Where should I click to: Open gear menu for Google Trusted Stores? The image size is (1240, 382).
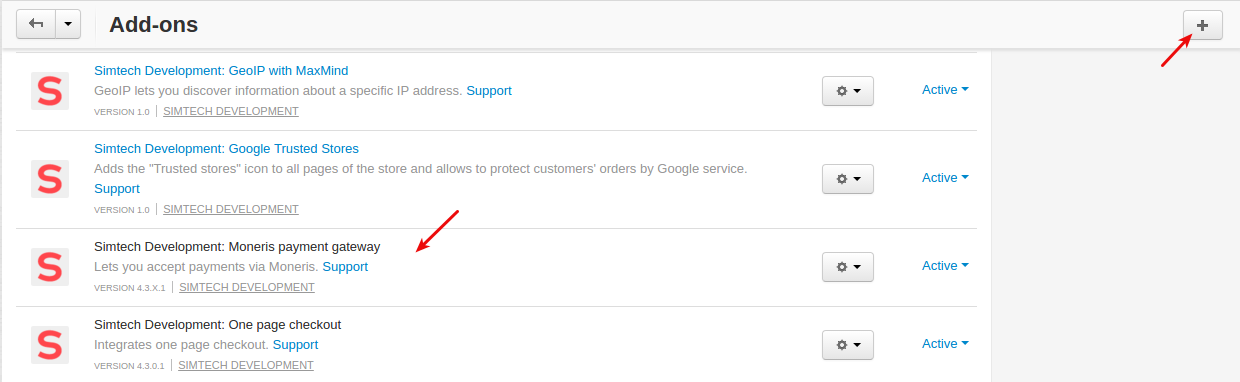847,179
